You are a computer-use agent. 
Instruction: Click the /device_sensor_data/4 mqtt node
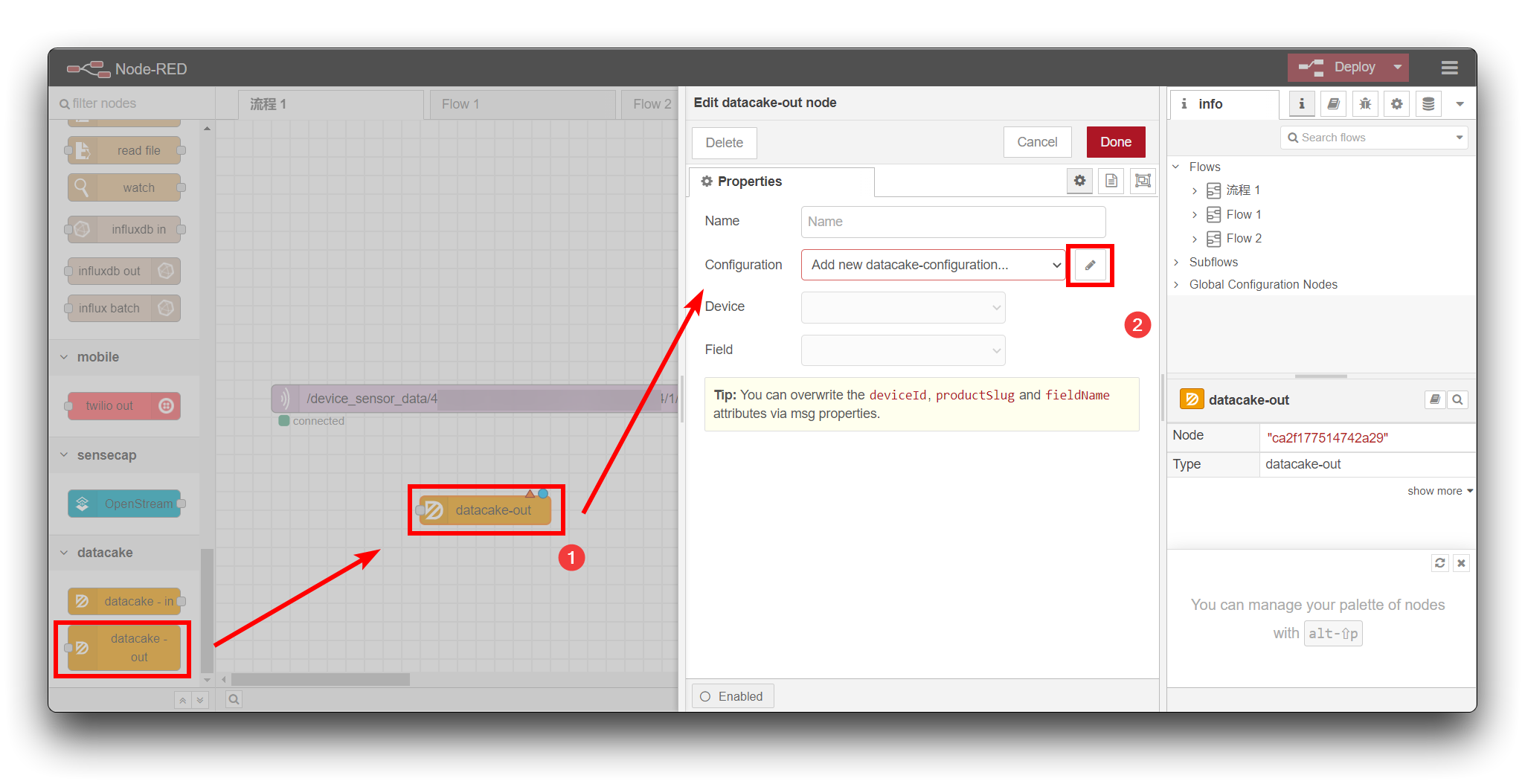[473, 399]
